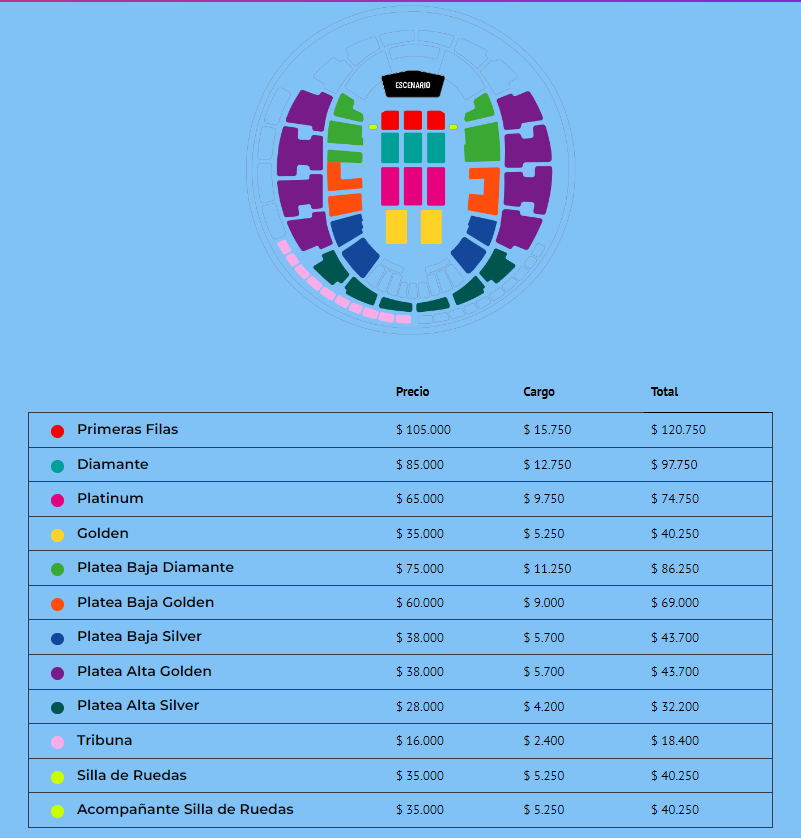Click the Total column header
This screenshot has width=801, height=838.
coord(664,392)
